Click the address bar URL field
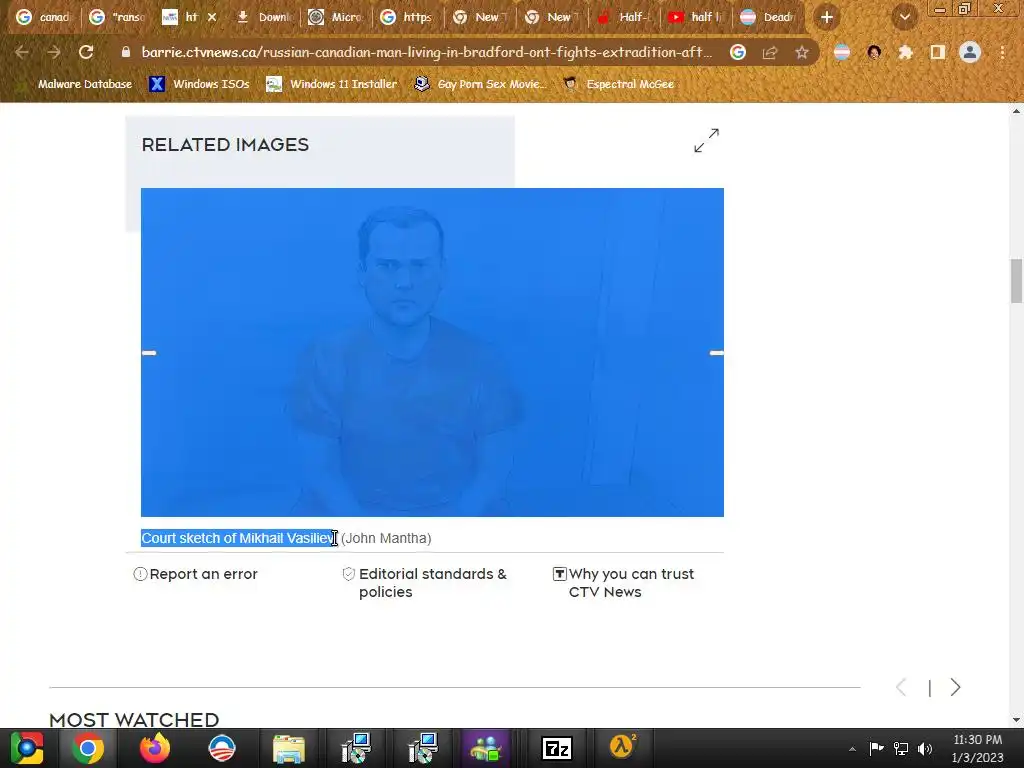The height and width of the screenshot is (768, 1024). [x=426, y=52]
